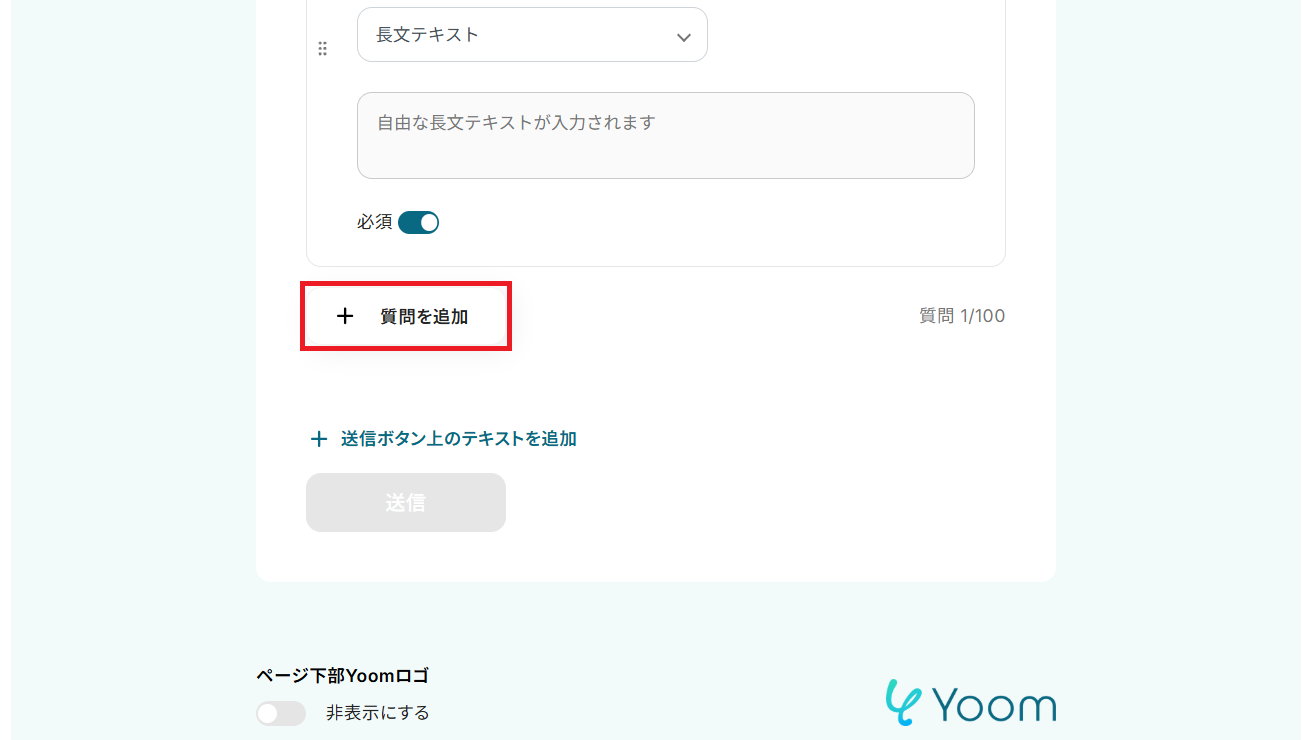
Task: Click the teal Yoom logo swirl mark
Action: (902, 702)
